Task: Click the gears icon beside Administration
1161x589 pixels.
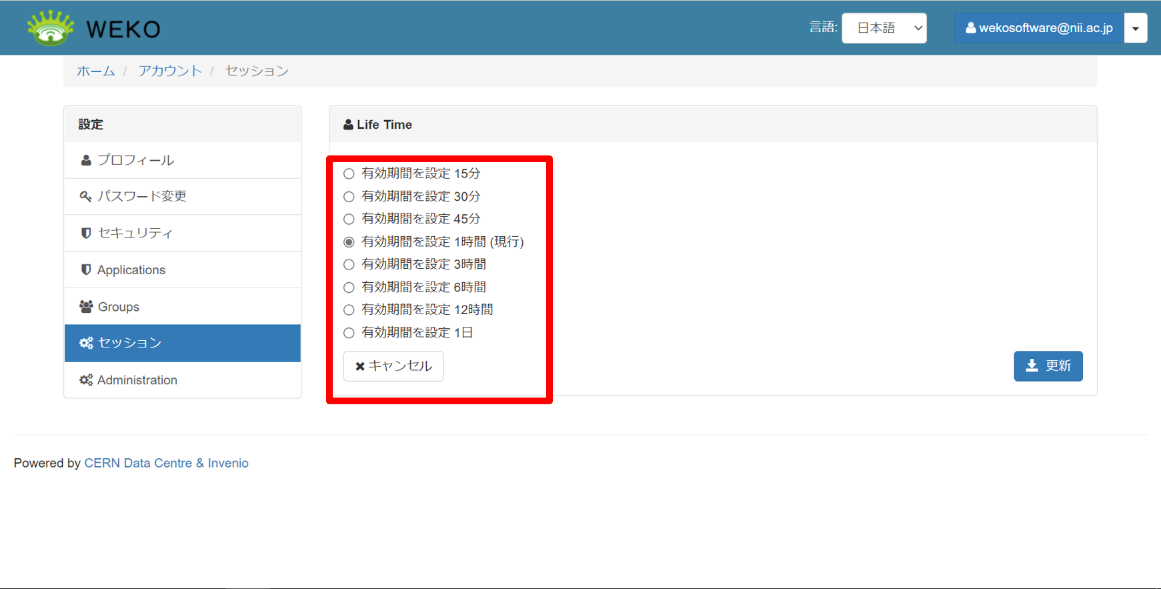Action: 86,380
